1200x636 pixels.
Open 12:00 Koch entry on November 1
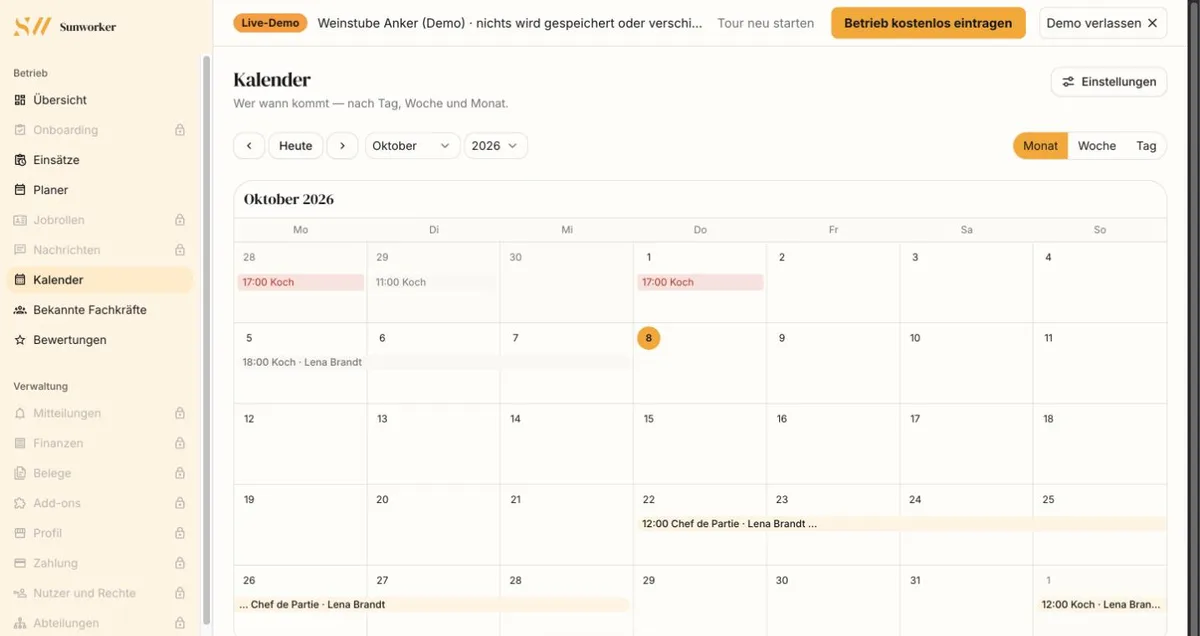pos(1101,604)
